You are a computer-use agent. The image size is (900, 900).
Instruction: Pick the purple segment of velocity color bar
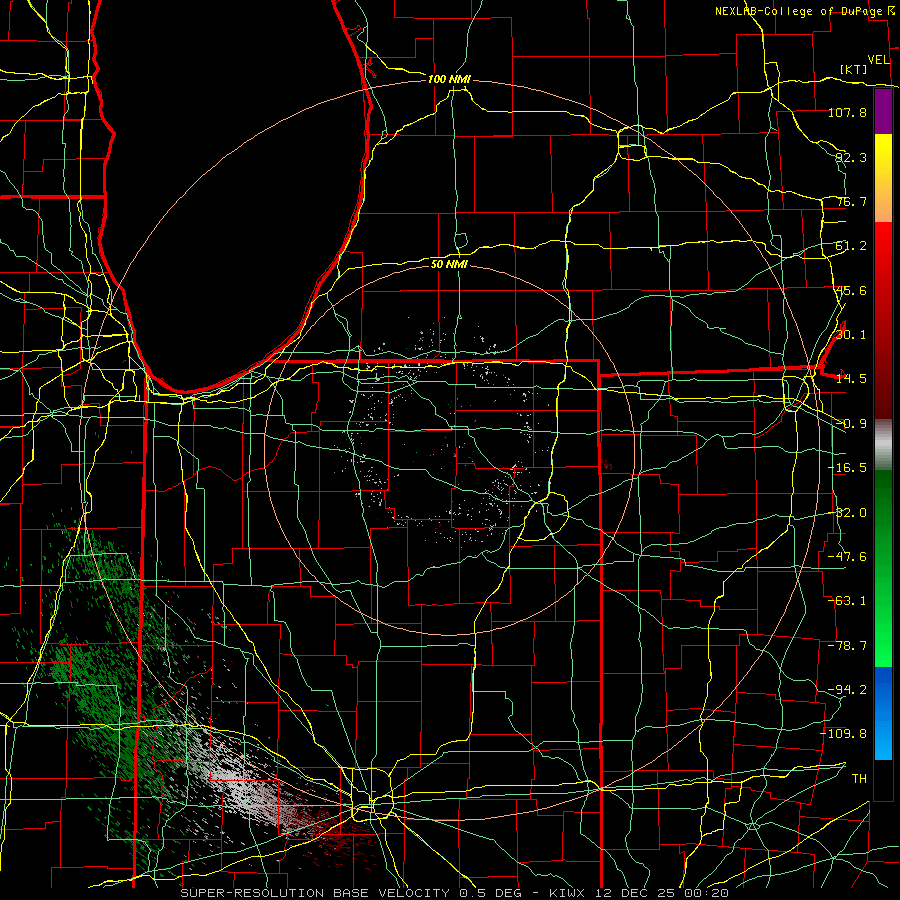point(883,111)
